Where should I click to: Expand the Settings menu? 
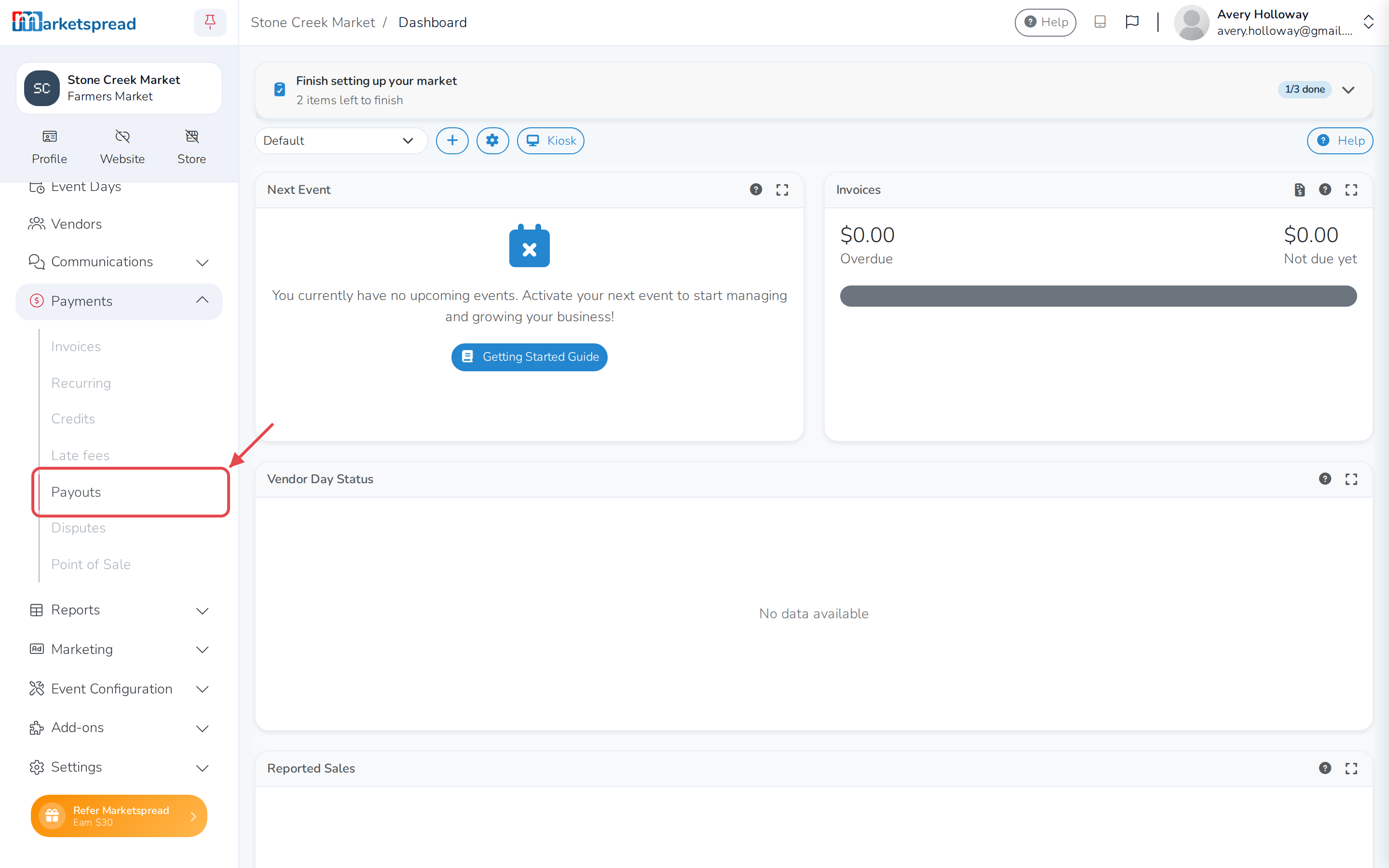click(119, 767)
